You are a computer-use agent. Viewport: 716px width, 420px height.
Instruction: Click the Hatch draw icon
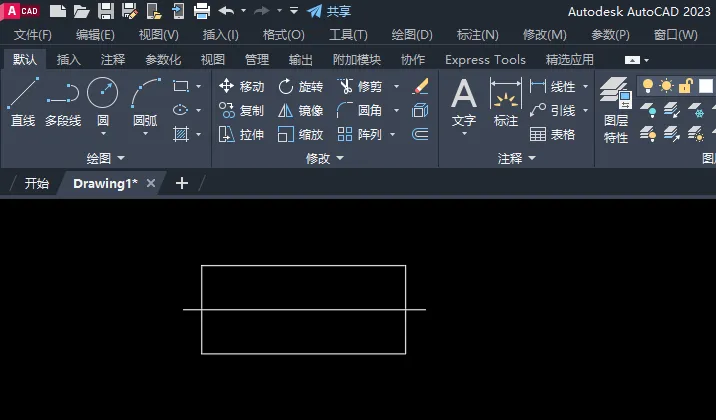pos(181,134)
